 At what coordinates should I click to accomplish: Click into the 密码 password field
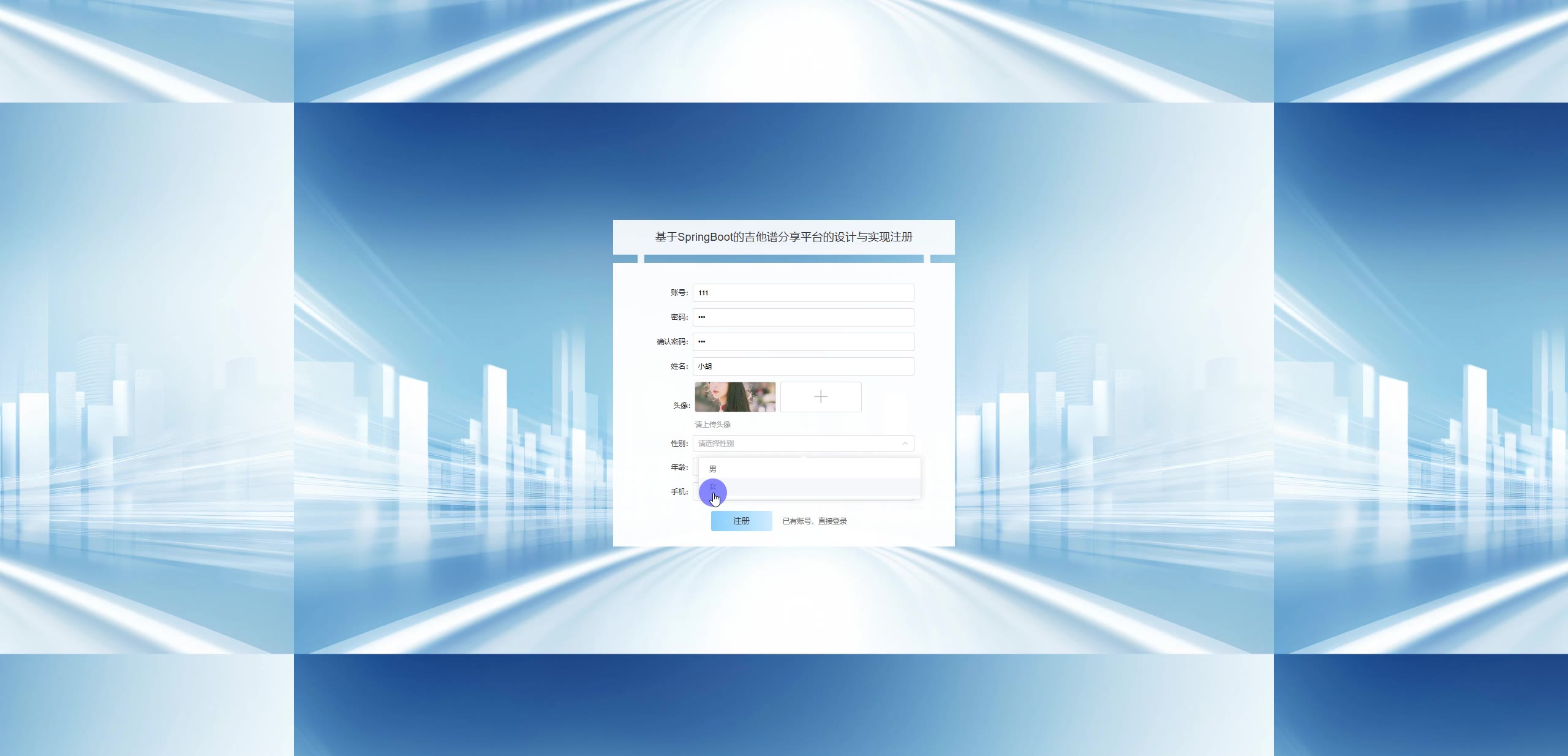[x=803, y=317]
